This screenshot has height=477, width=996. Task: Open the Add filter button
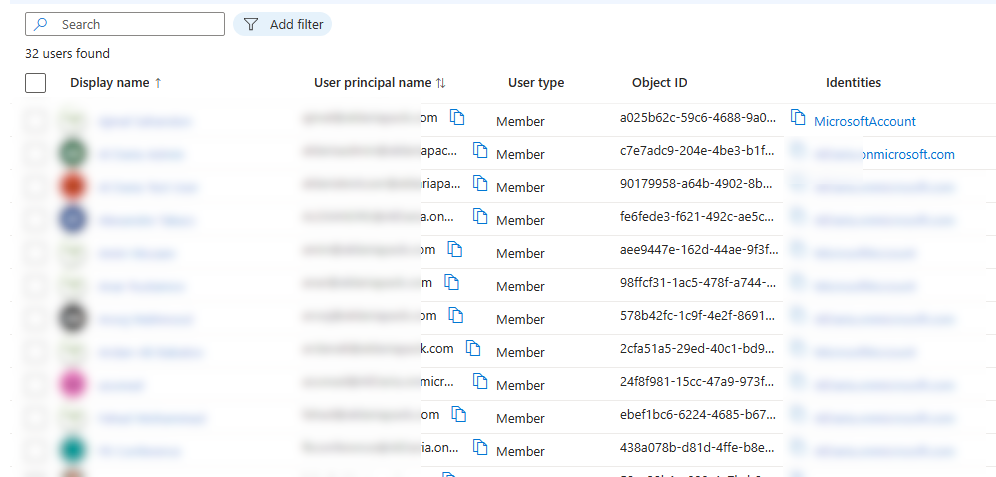pyautogui.click(x=283, y=24)
